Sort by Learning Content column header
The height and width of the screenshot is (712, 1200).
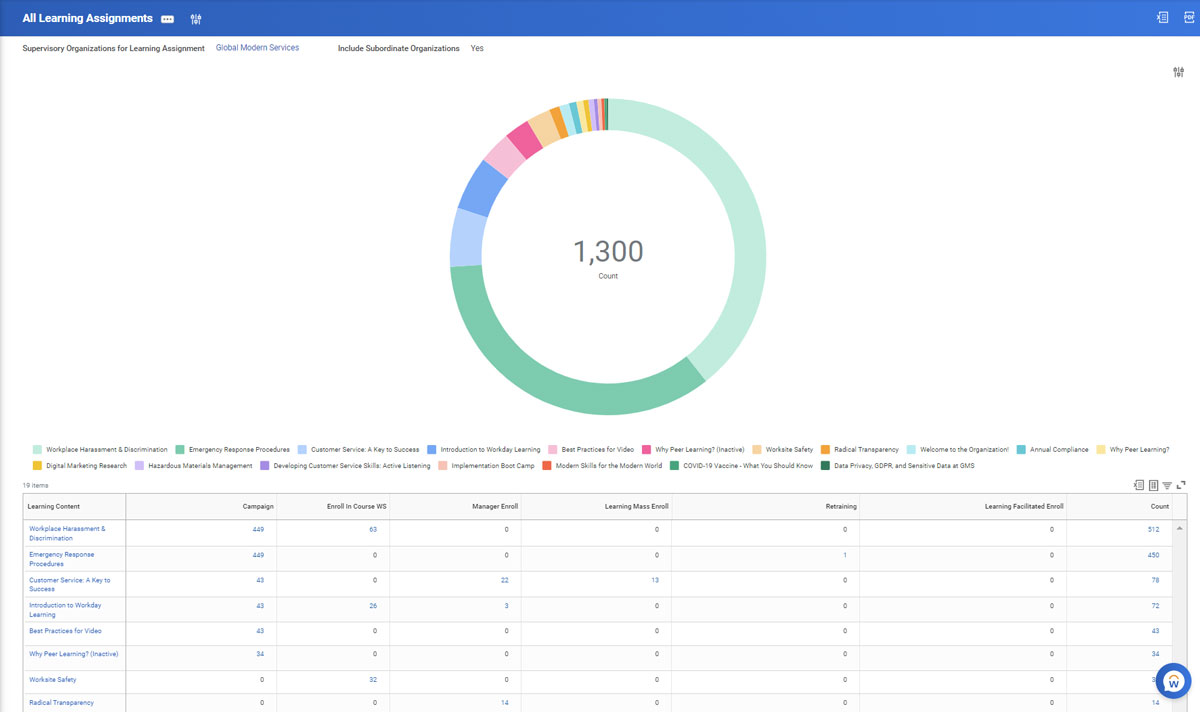tap(74, 506)
